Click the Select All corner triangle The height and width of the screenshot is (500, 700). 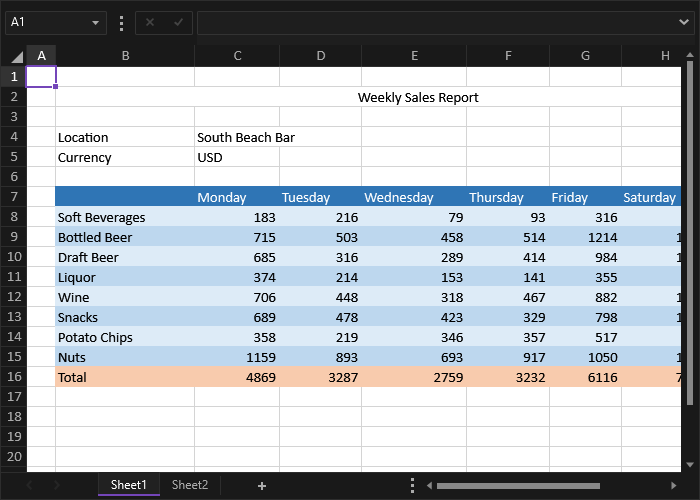(17, 57)
